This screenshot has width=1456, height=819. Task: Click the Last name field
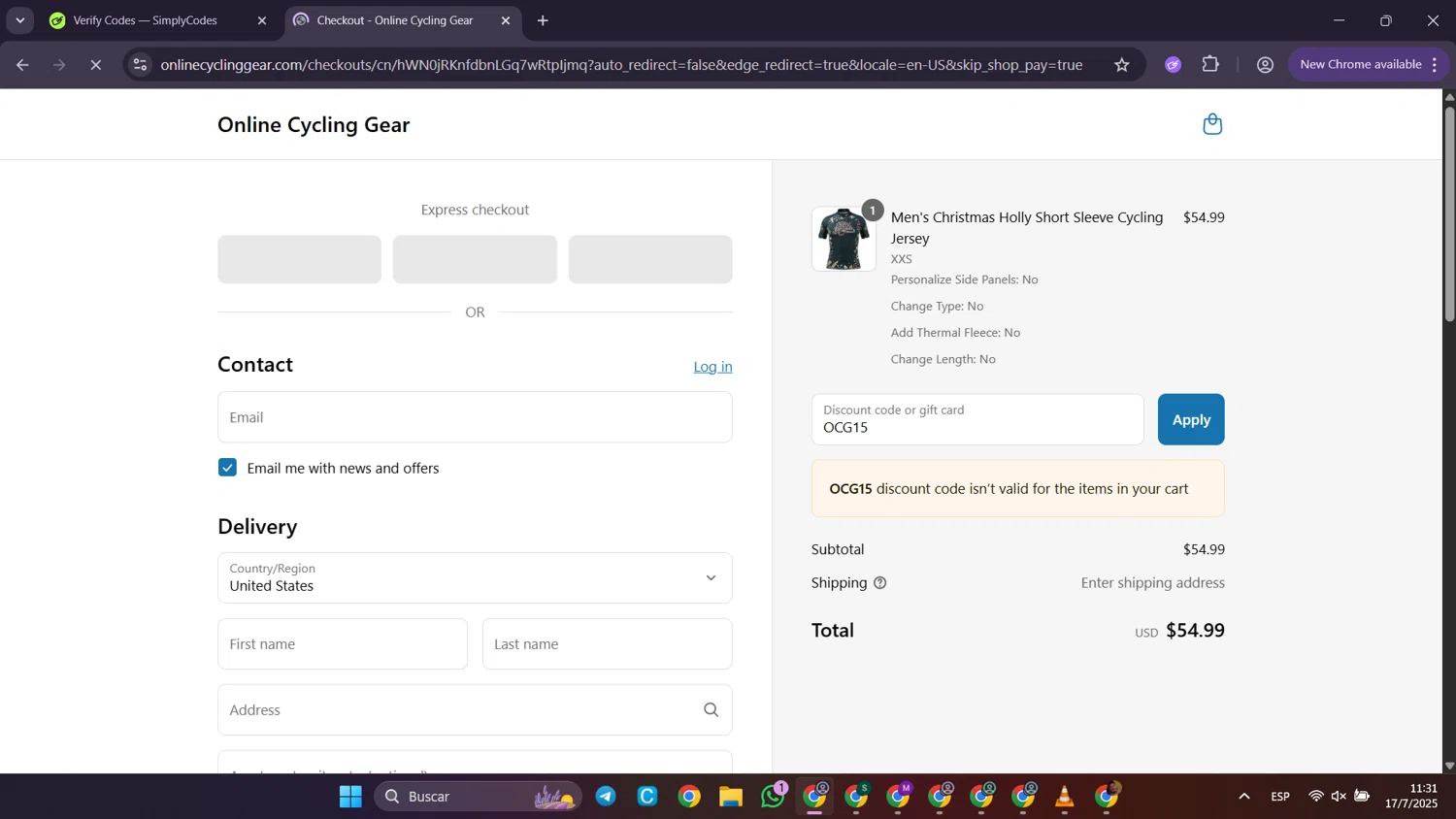pyautogui.click(x=608, y=644)
